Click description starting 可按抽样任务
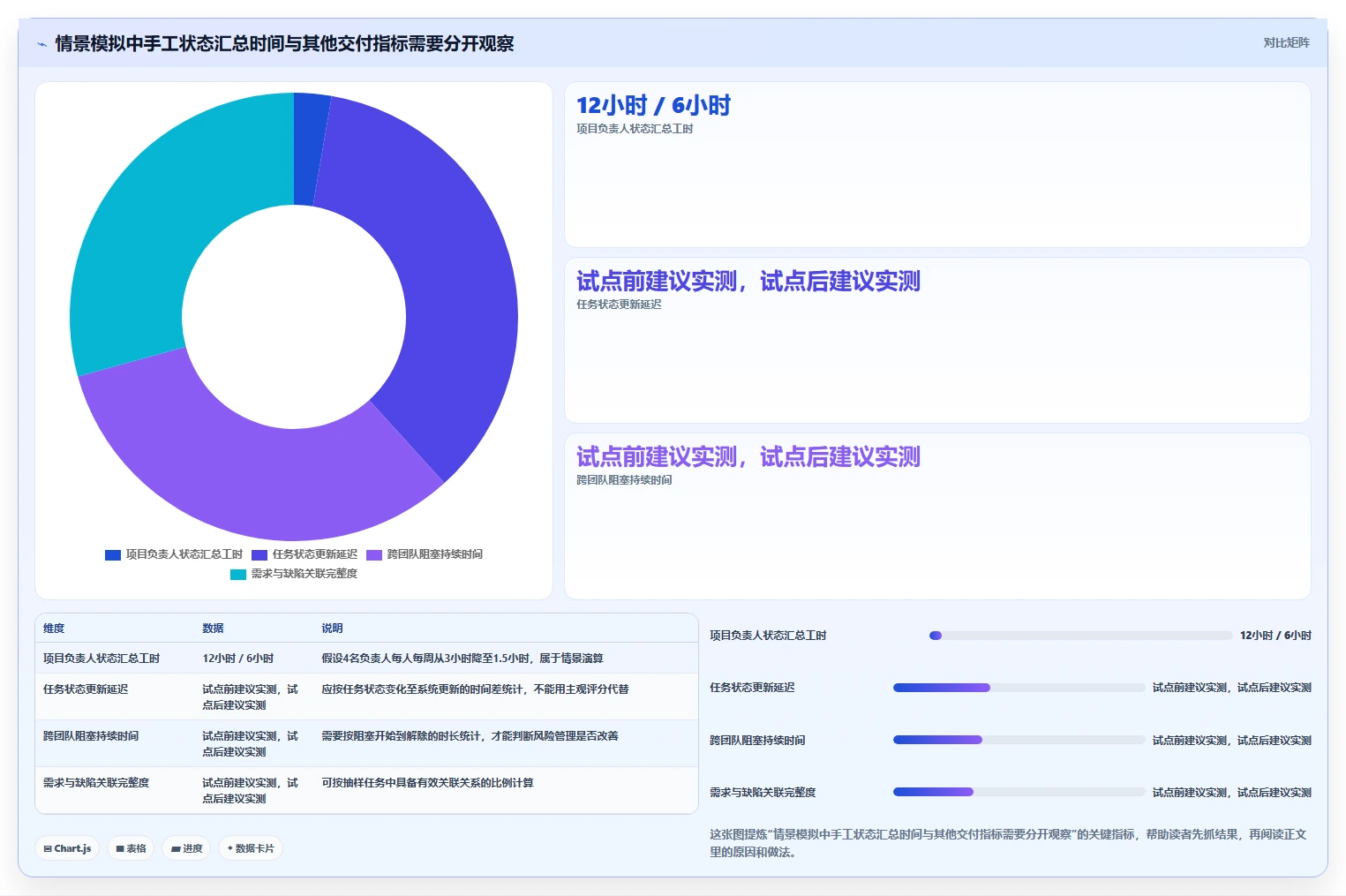Image resolution: width=1346 pixels, height=896 pixels. pyautogui.click(x=427, y=783)
